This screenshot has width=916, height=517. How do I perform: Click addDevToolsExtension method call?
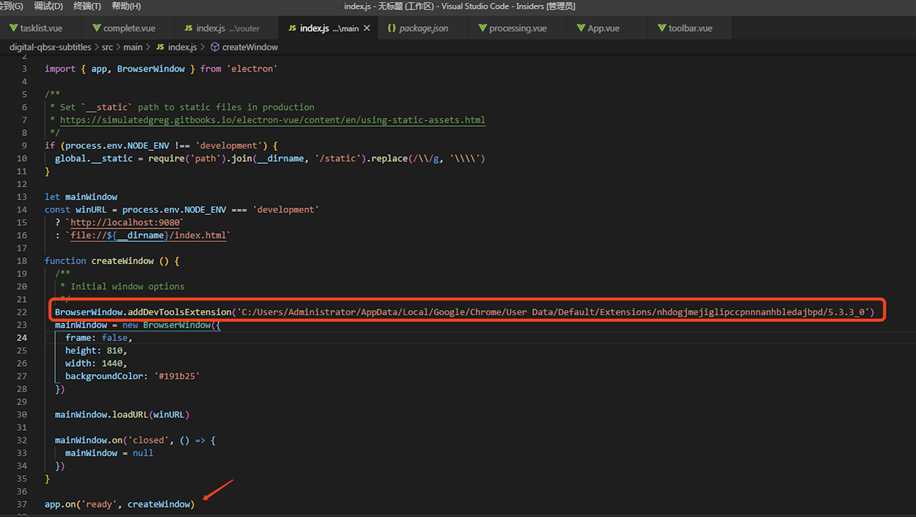click(180, 312)
